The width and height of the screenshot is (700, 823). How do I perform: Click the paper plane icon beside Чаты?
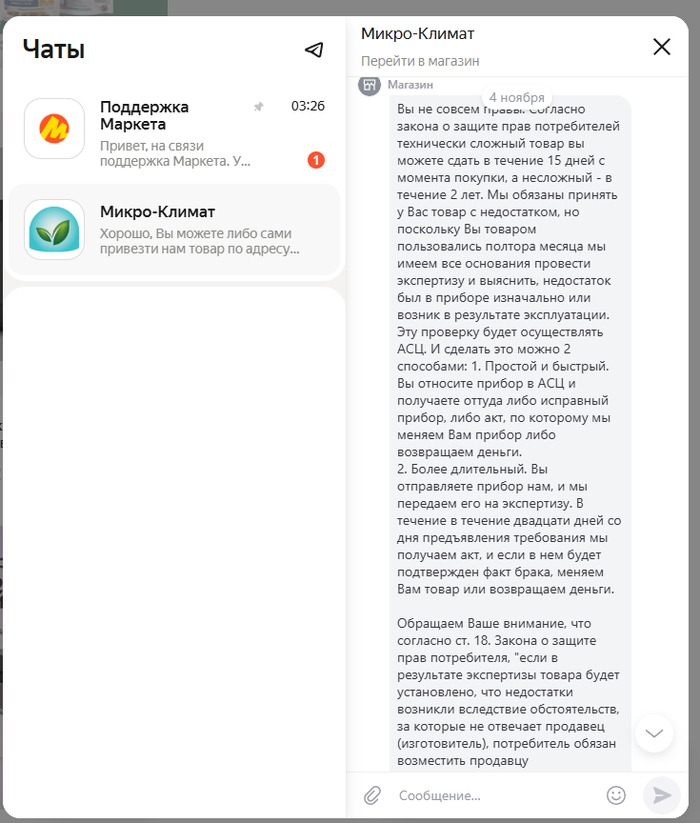click(x=314, y=50)
